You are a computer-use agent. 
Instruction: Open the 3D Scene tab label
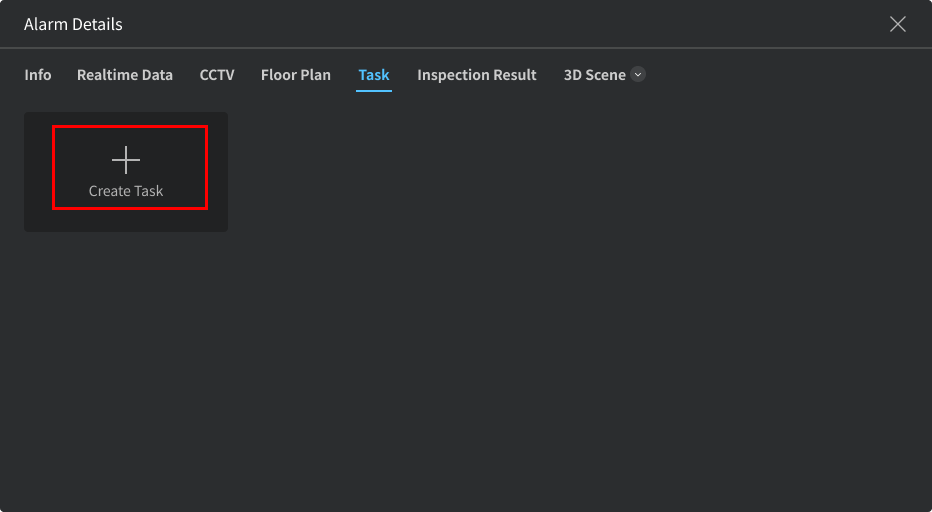(x=594, y=75)
